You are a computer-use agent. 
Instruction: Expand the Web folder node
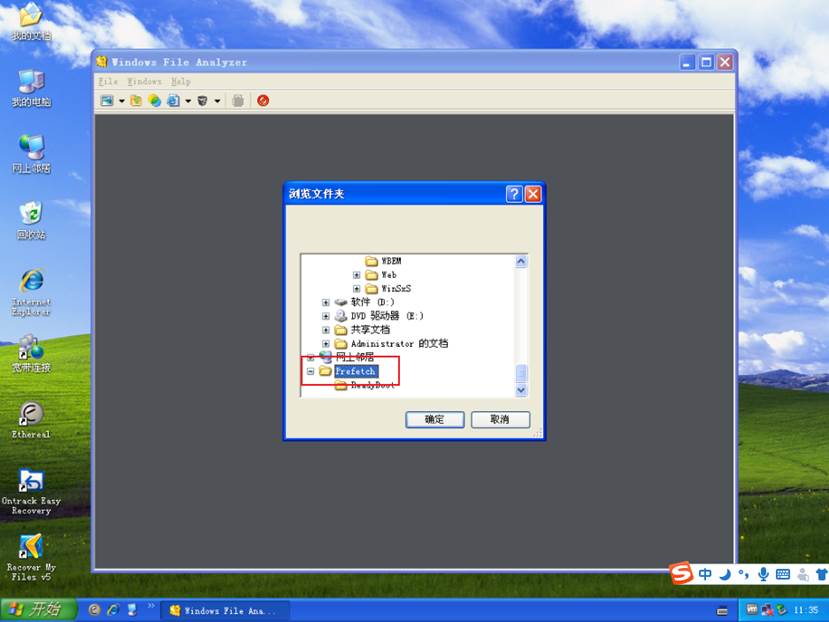click(x=356, y=275)
